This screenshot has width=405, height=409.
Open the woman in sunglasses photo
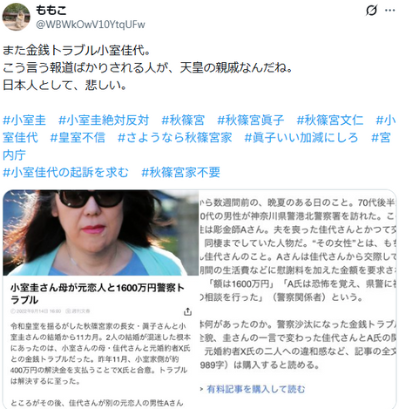pos(101,232)
